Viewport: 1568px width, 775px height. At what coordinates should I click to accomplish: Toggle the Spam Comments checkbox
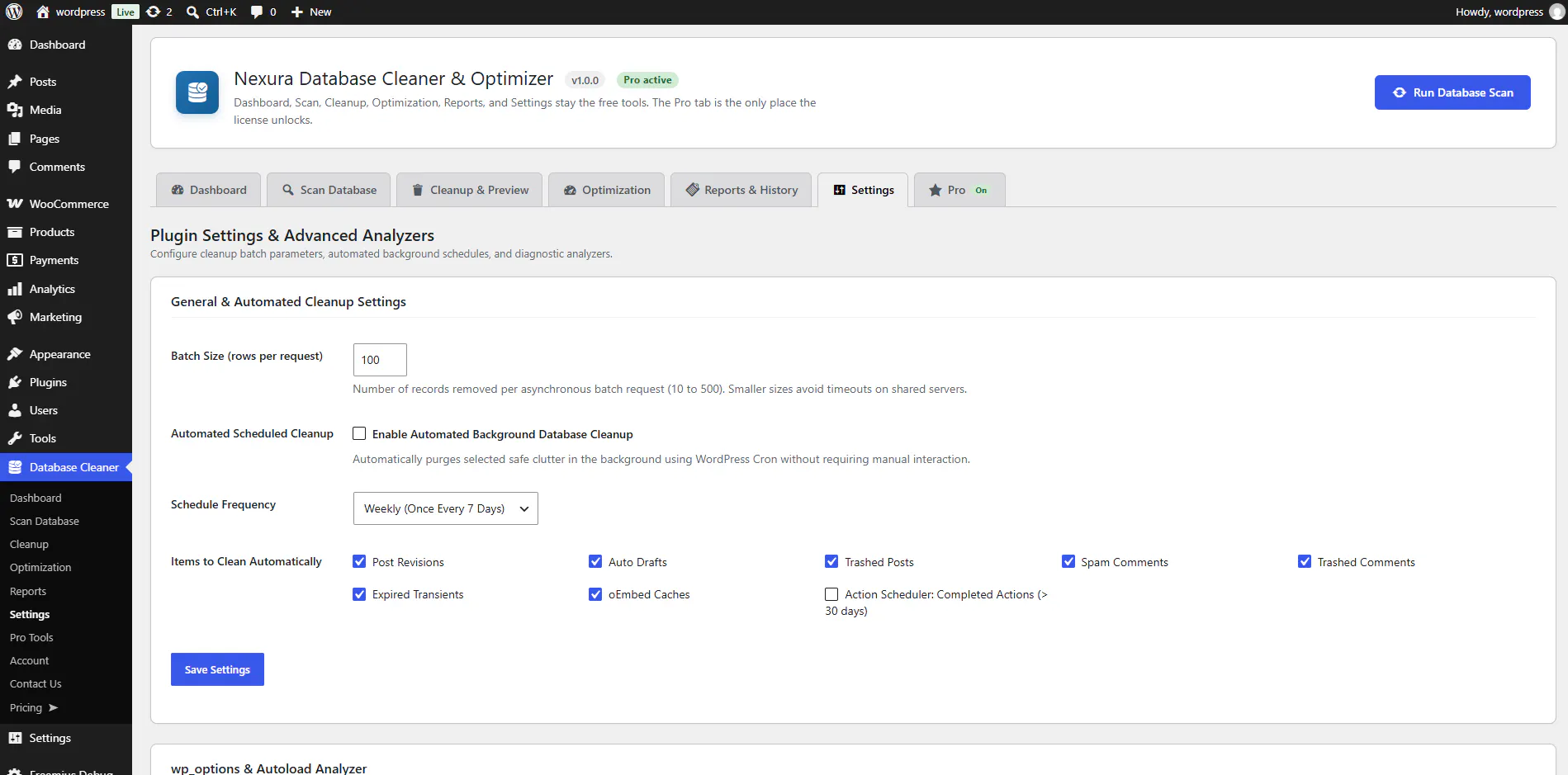tap(1068, 561)
